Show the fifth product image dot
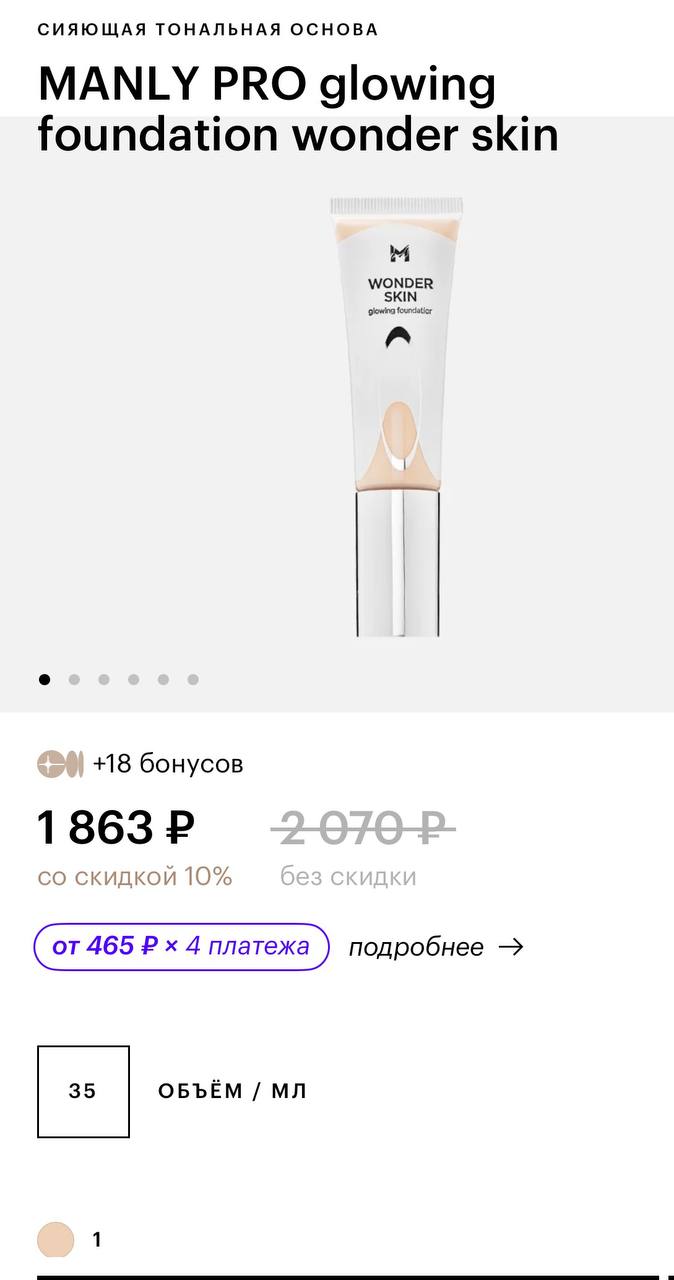 pos(163,680)
